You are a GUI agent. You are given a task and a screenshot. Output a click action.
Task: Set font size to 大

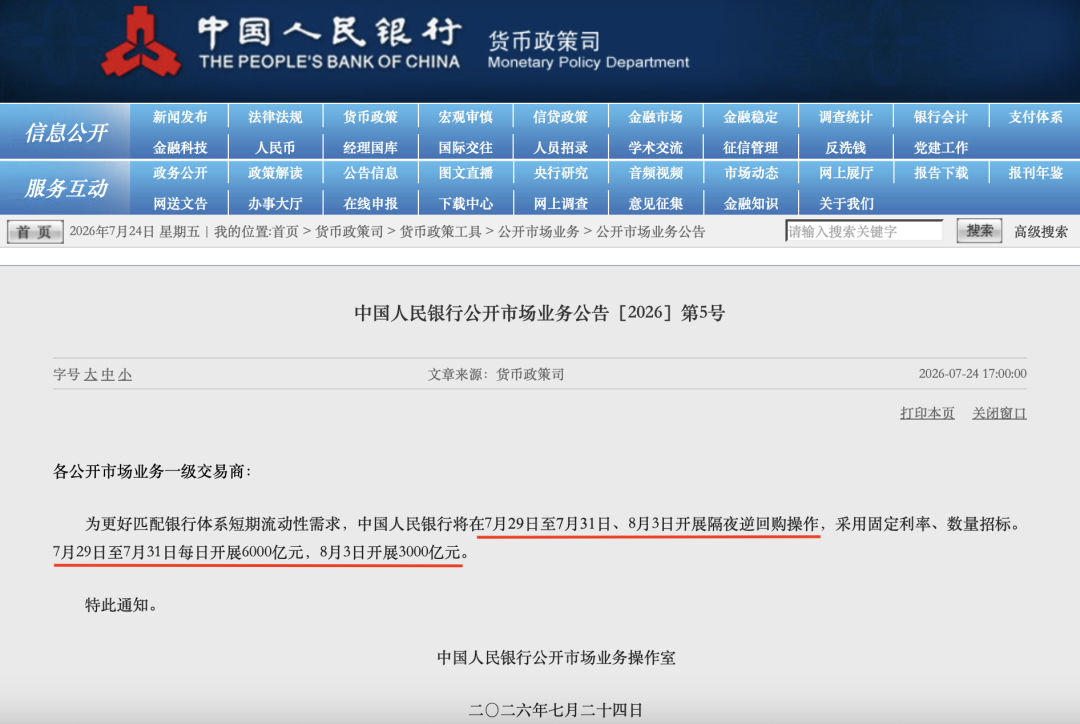click(91, 375)
